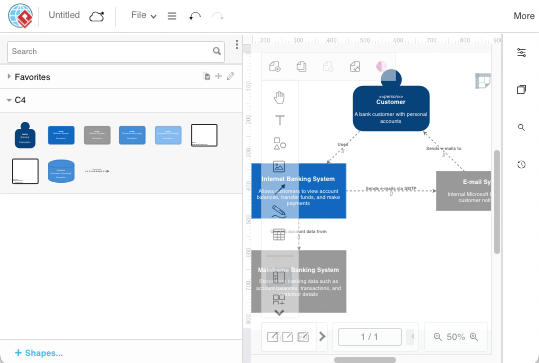Select the arrow connector tool
This screenshot has width=539, height=363.
tap(280, 189)
